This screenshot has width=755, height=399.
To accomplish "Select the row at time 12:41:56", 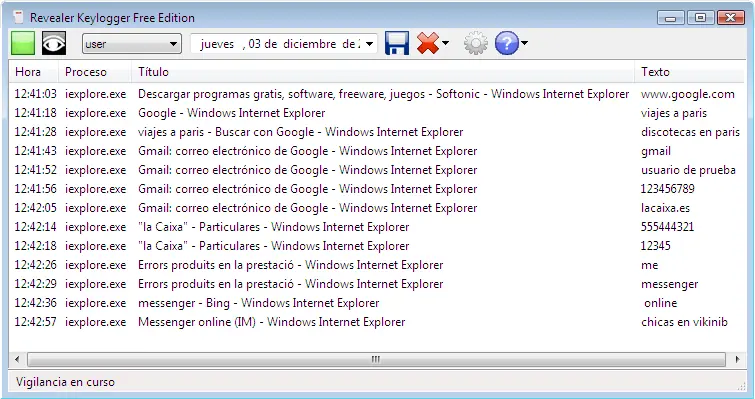I will 377,189.
